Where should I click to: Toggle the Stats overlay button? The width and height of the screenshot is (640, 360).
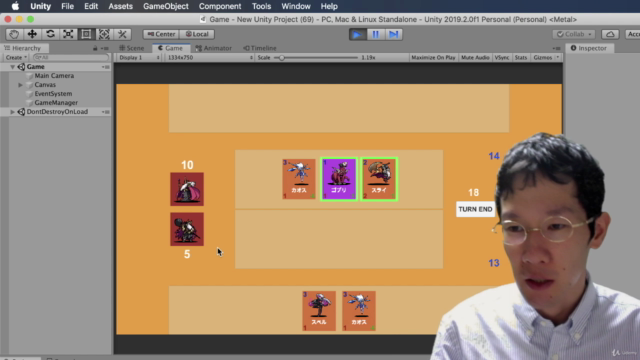pos(521,58)
